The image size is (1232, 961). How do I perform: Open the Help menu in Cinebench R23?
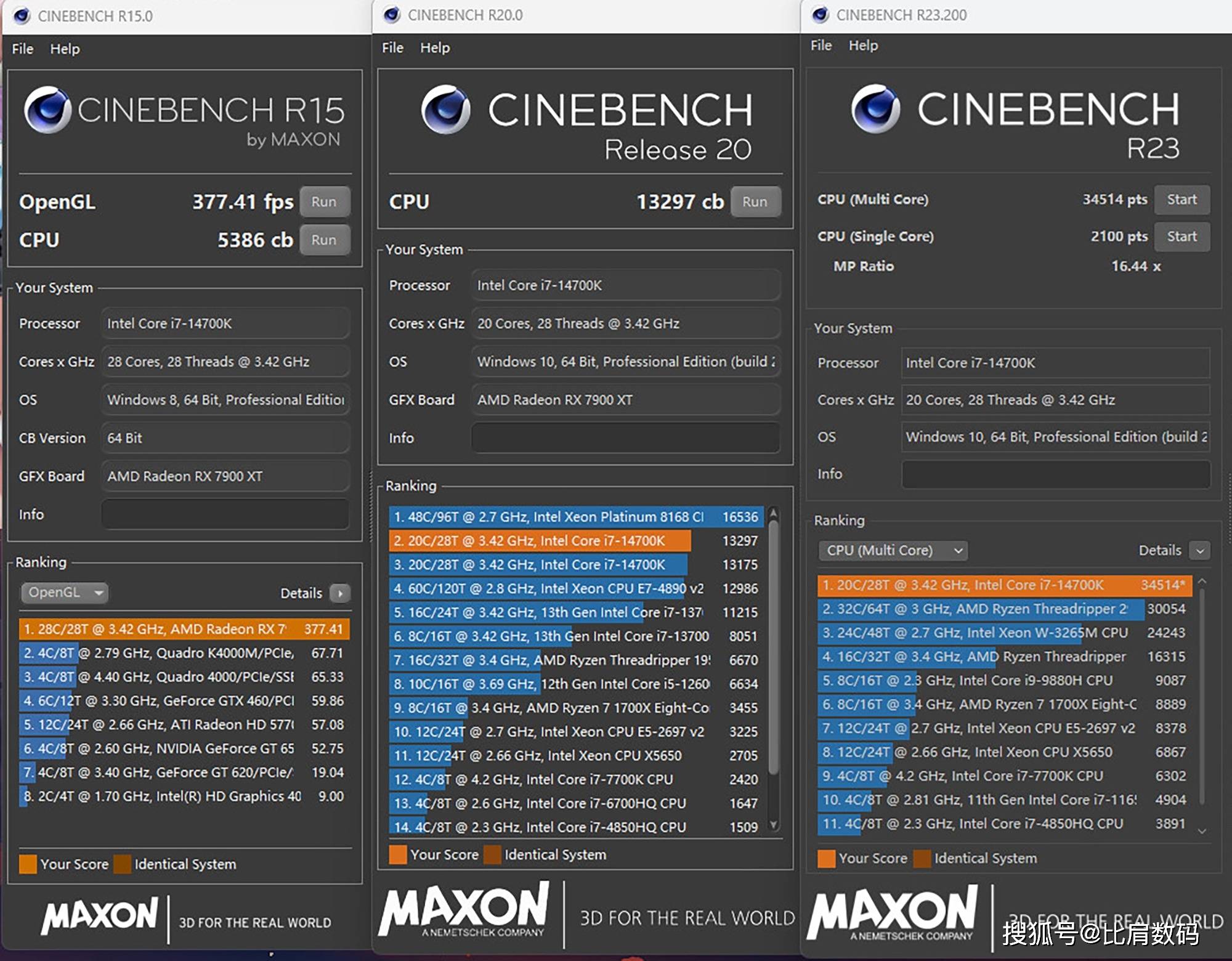click(x=862, y=45)
